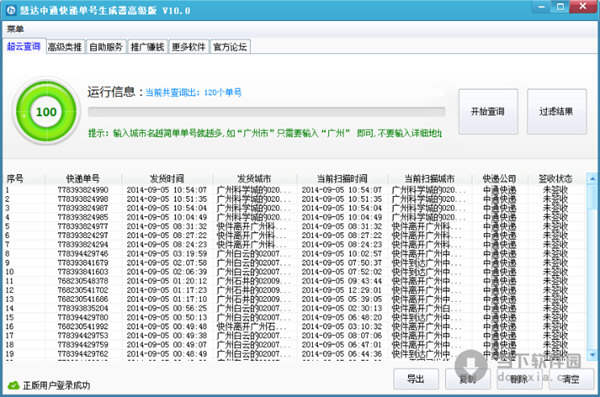Select tracking number 778393841603 in row 10

[83, 272]
